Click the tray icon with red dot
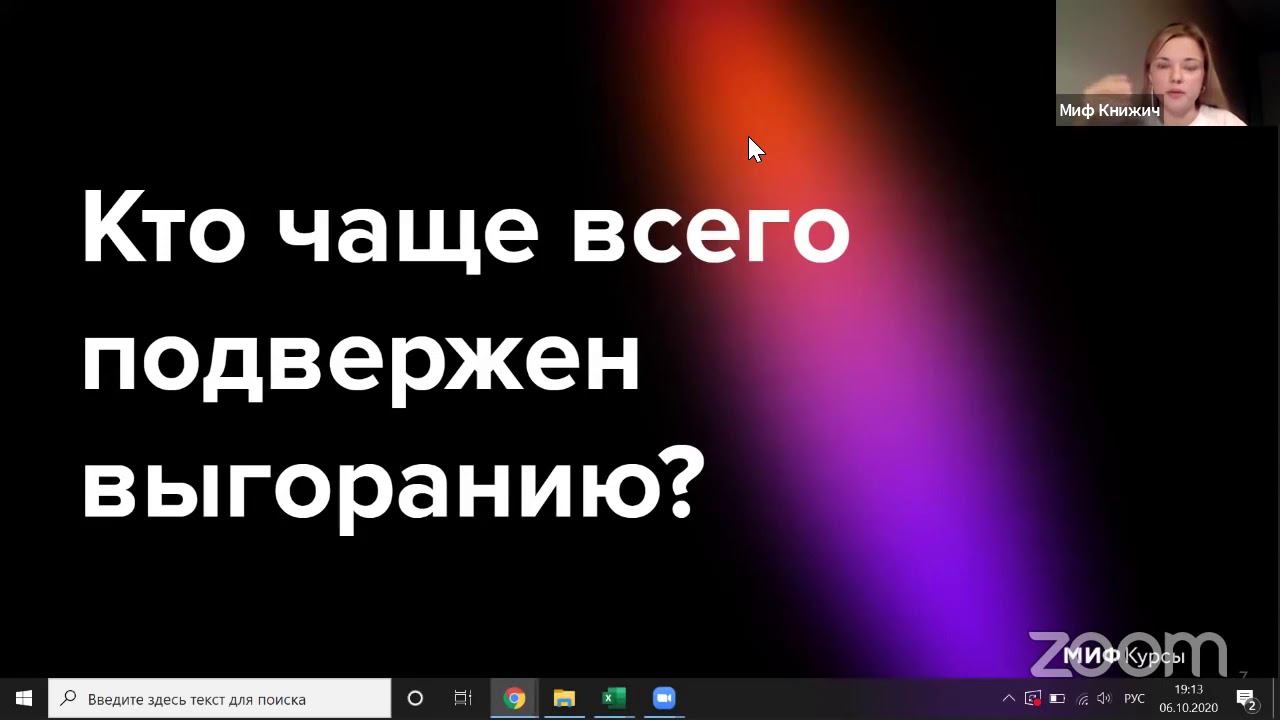 click(1032, 698)
